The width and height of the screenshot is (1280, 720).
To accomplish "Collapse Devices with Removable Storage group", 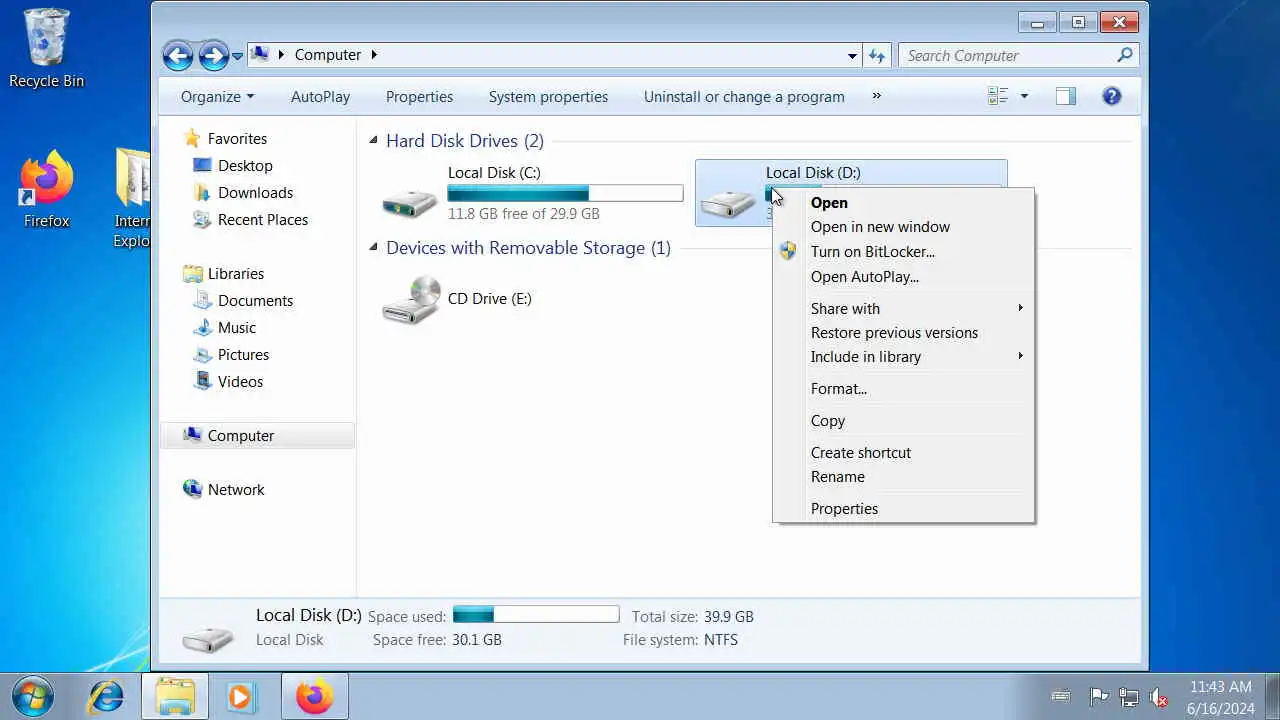I will pos(374,248).
